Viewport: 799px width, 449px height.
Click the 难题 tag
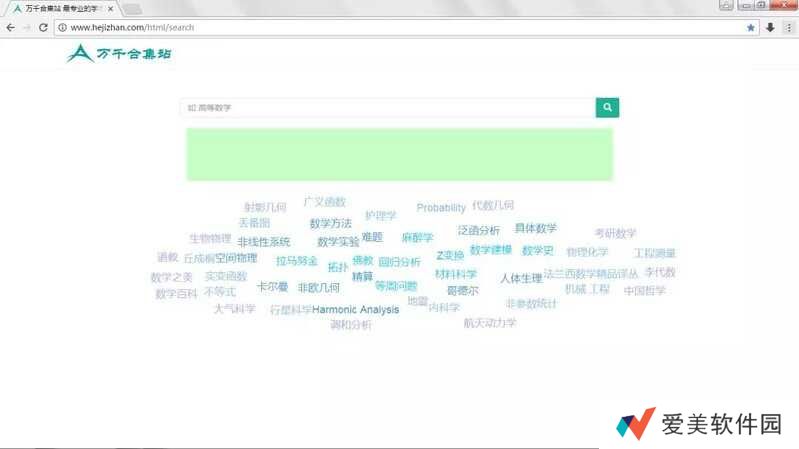pyautogui.click(x=372, y=237)
